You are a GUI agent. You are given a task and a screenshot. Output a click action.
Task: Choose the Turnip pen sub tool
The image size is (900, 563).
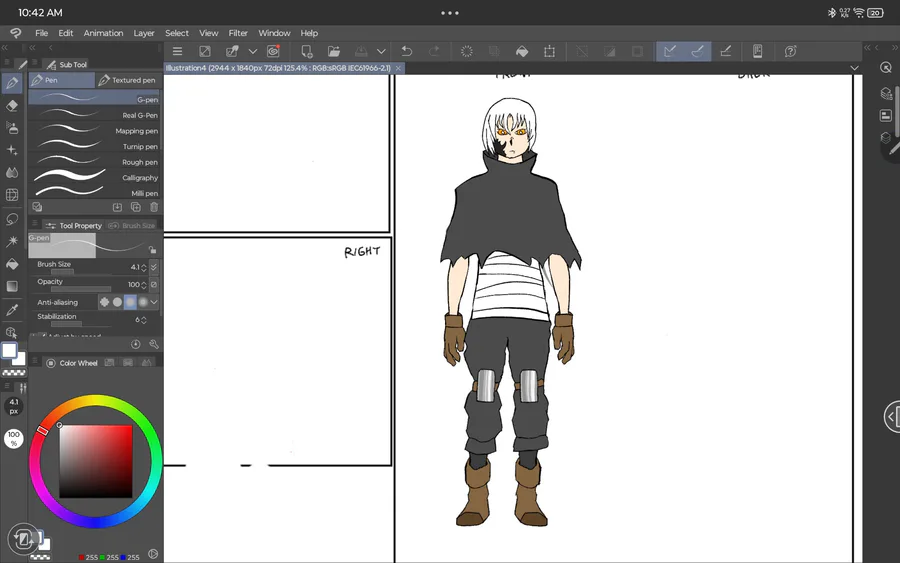(x=95, y=146)
